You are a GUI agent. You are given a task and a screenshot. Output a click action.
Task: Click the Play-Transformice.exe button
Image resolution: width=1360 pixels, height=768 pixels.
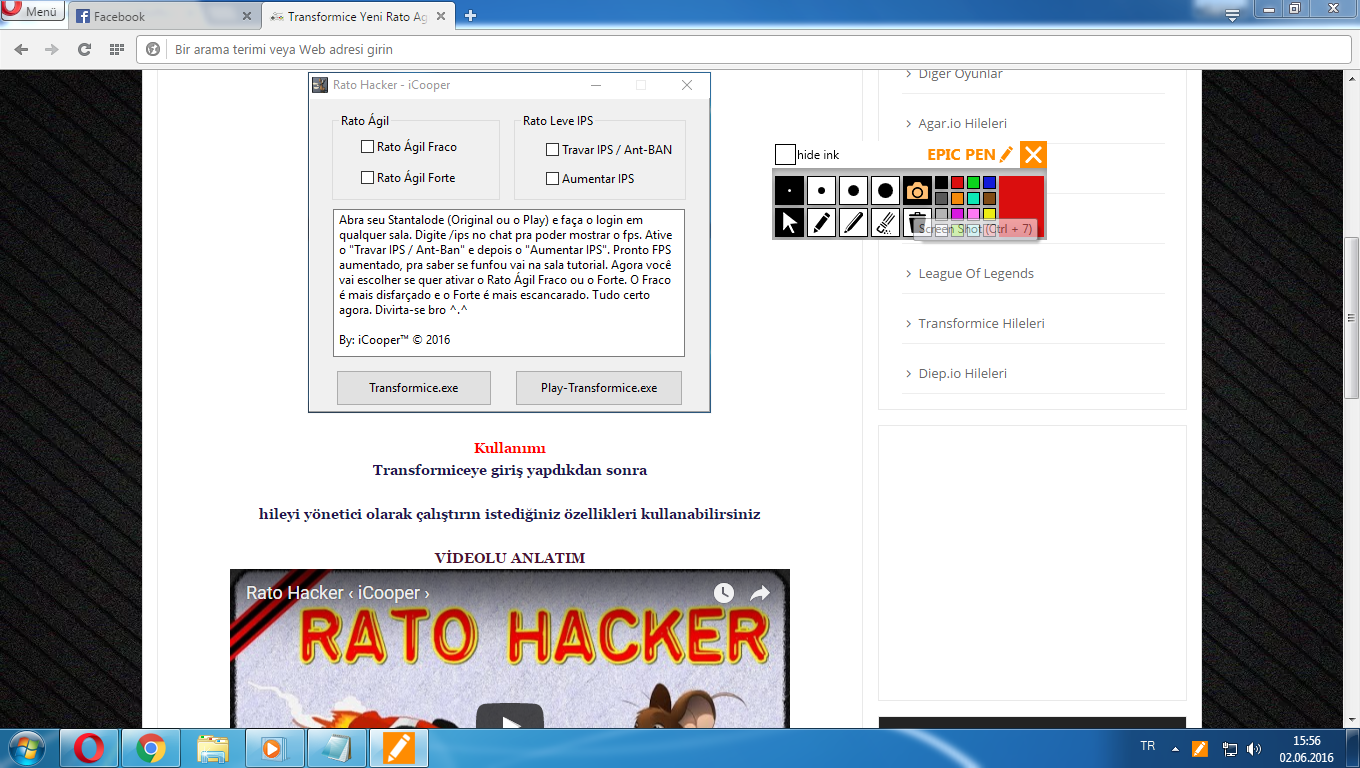[x=599, y=388]
